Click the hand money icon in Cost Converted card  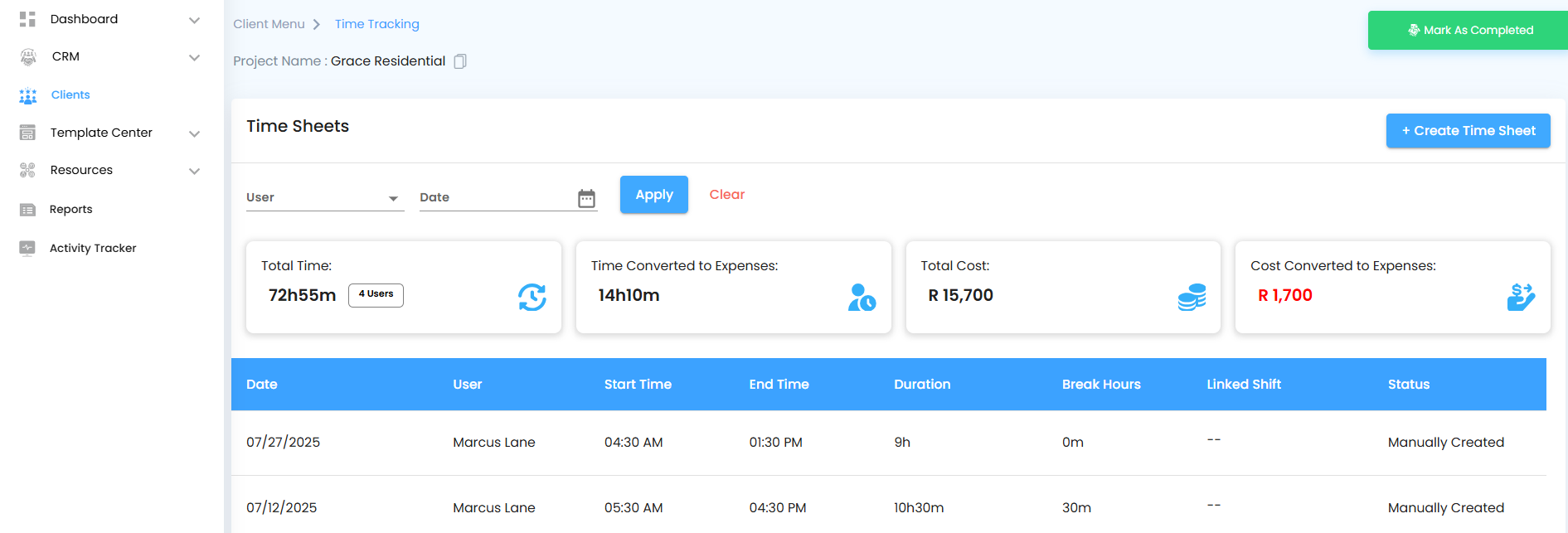click(x=1521, y=297)
